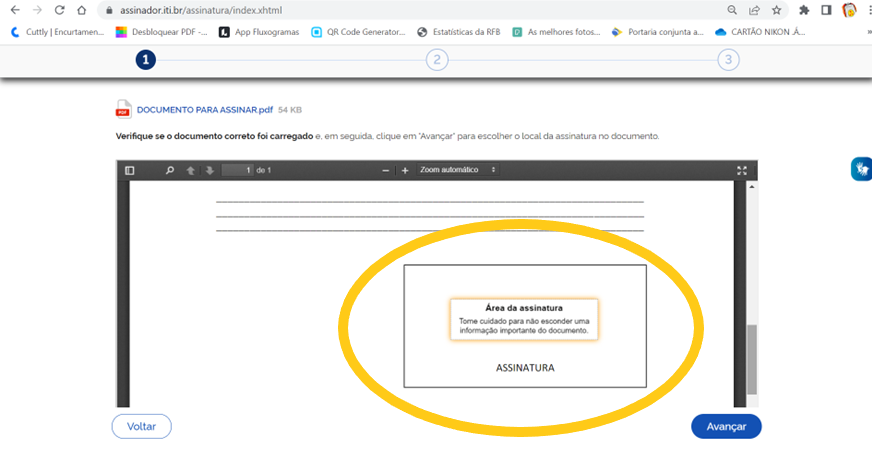Toggle the PDF viewer sidebar
The height and width of the screenshot is (461, 872).
tap(129, 170)
